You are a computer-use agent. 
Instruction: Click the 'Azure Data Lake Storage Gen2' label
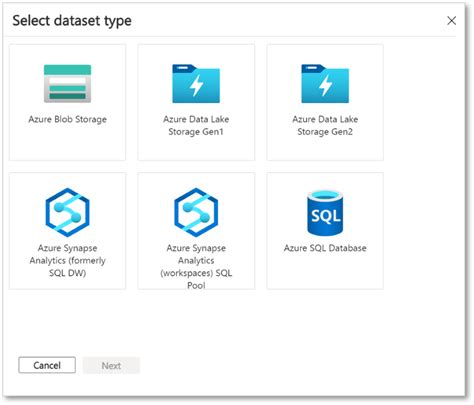[x=325, y=125]
